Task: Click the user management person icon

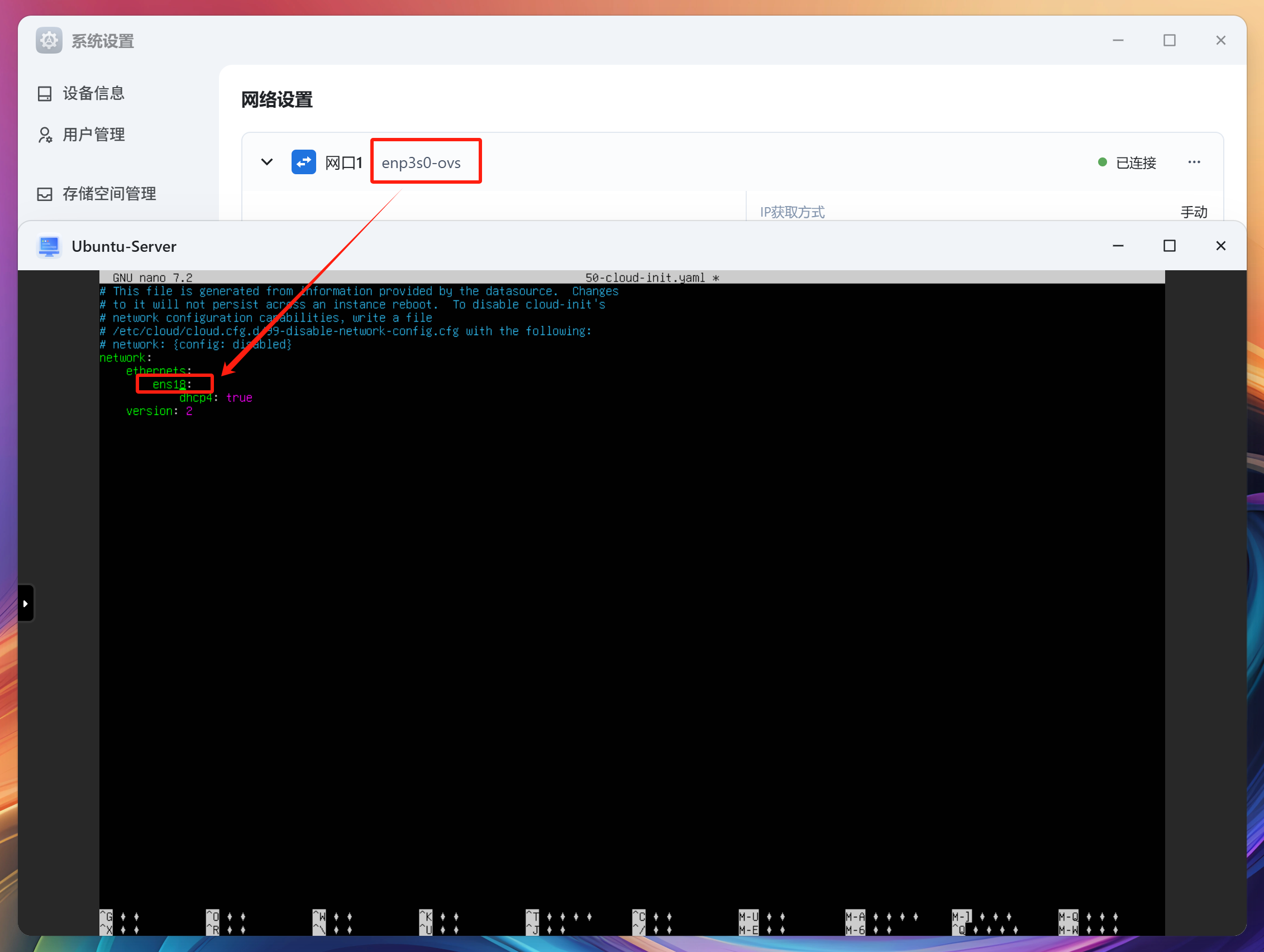Action: 45,135
